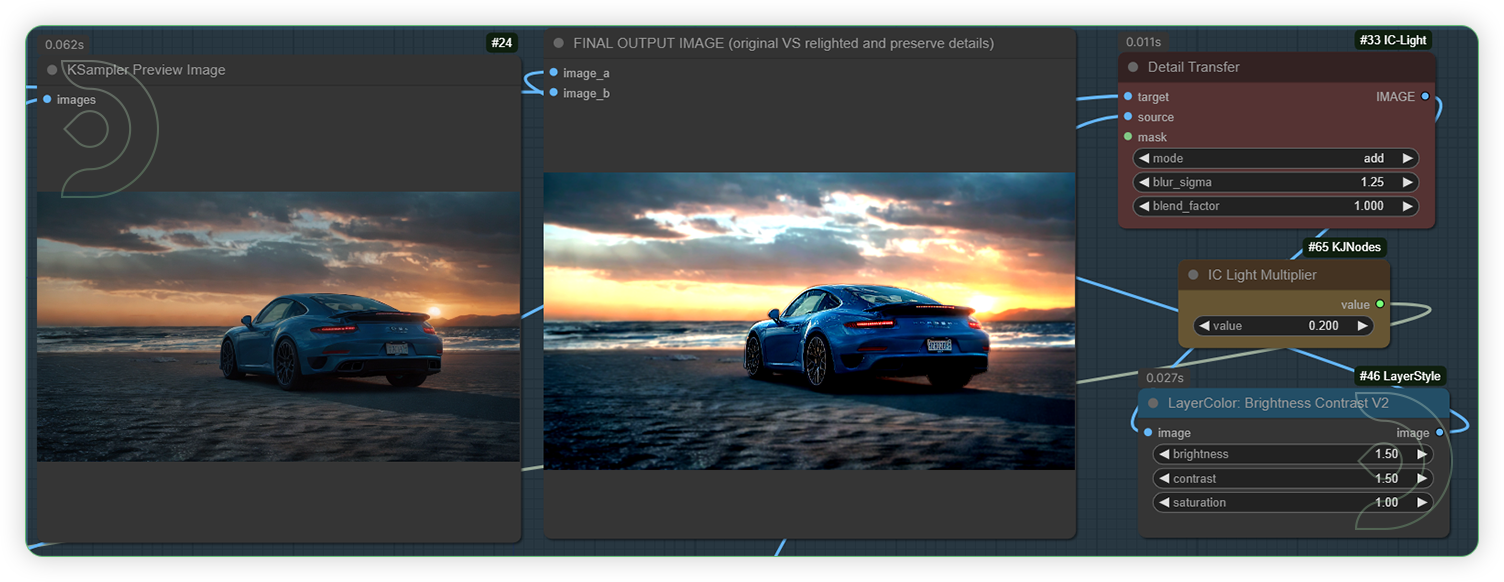Click the #46 LayerStyle badge
The image size is (1504, 582).
pyautogui.click(x=1400, y=376)
